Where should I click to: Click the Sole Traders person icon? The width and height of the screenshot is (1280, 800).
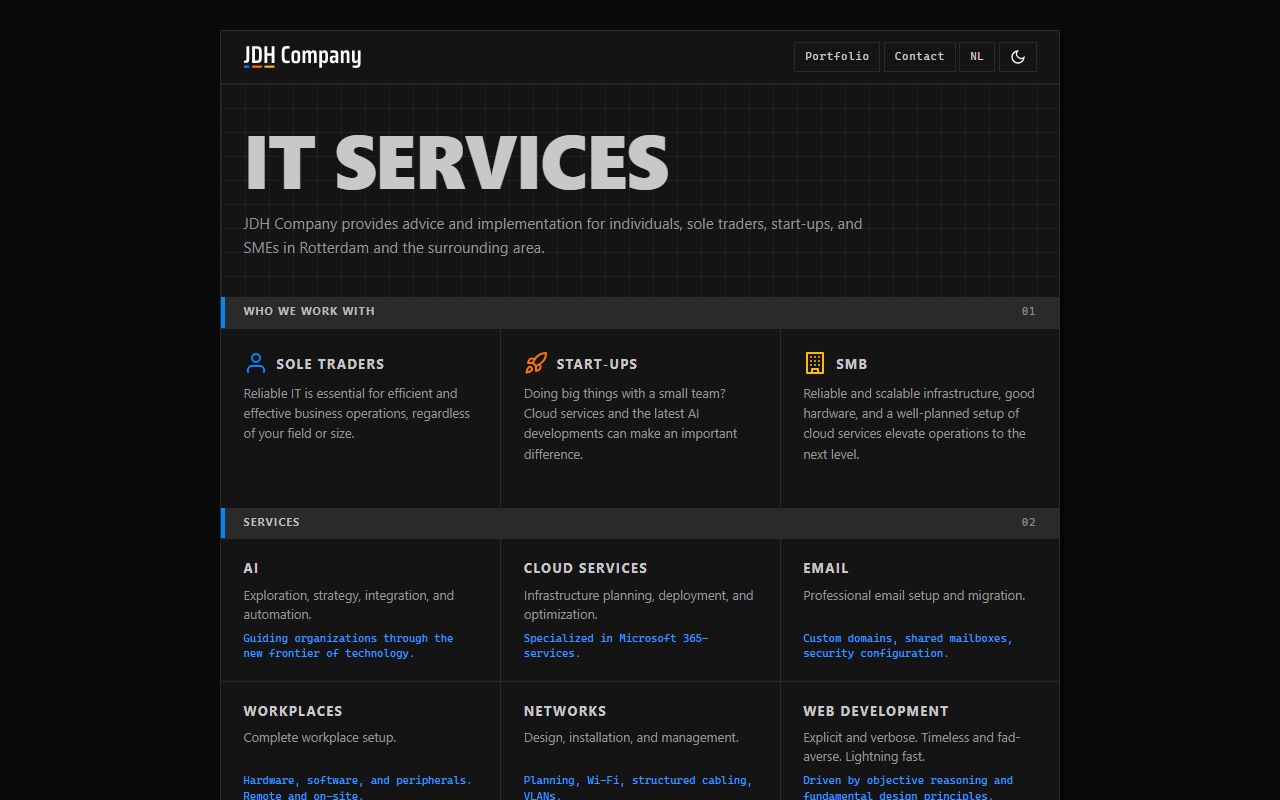(256, 363)
